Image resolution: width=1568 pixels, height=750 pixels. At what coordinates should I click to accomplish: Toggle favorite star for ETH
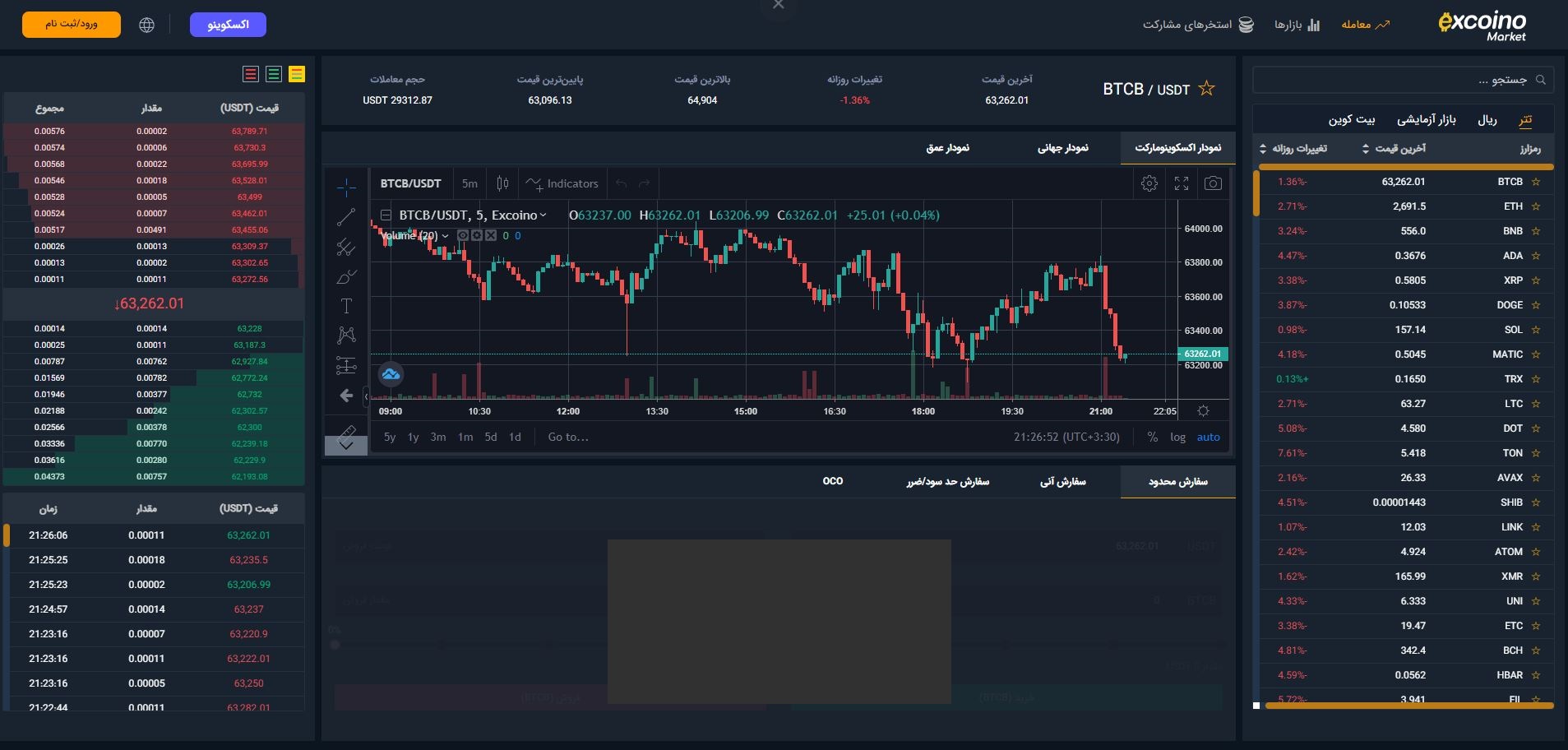click(1535, 206)
